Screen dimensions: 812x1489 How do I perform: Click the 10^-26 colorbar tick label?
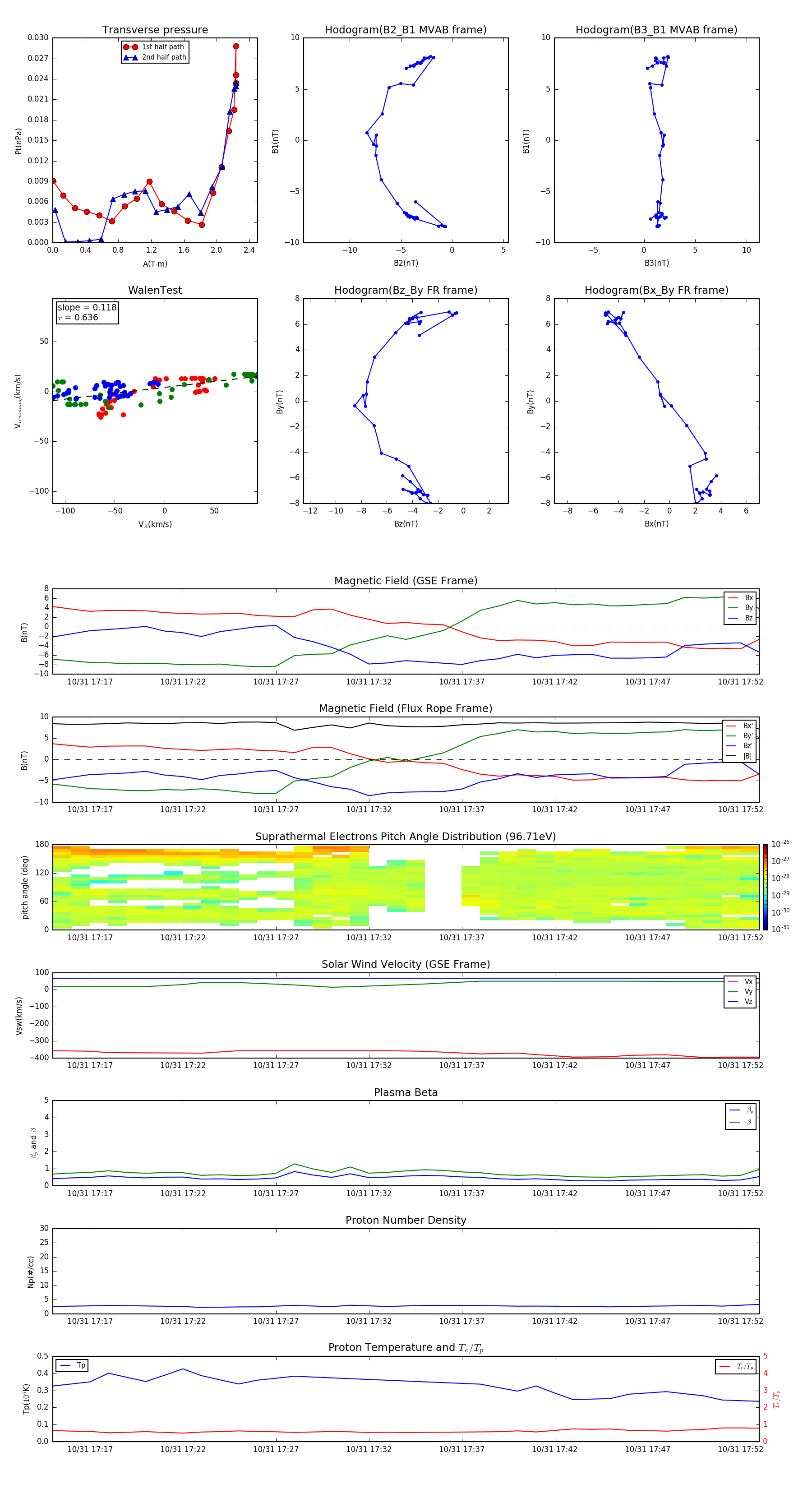click(780, 844)
